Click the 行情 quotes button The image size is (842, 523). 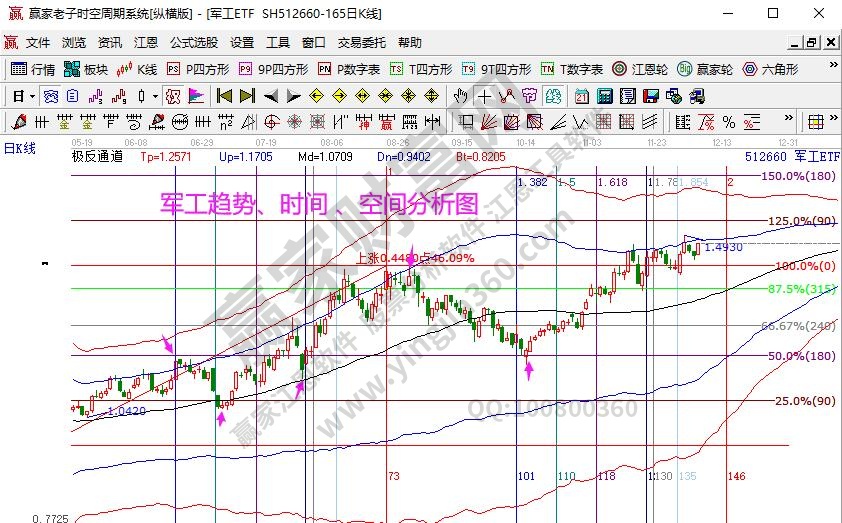[x=33, y=69]
